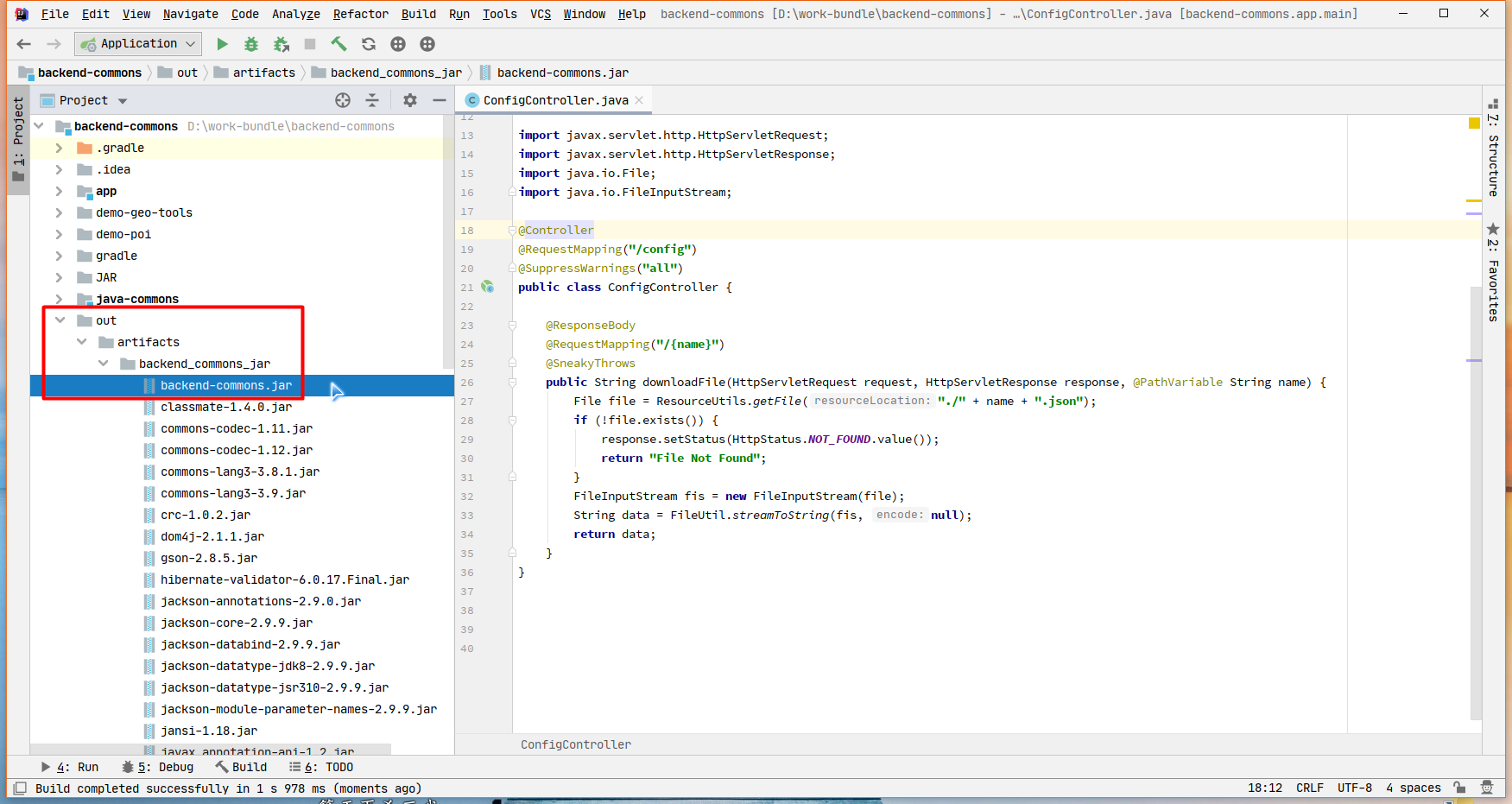Viewport: 1512px width, 804px height.
Task: Open the Build tool window button
Action: pos(242,767)
